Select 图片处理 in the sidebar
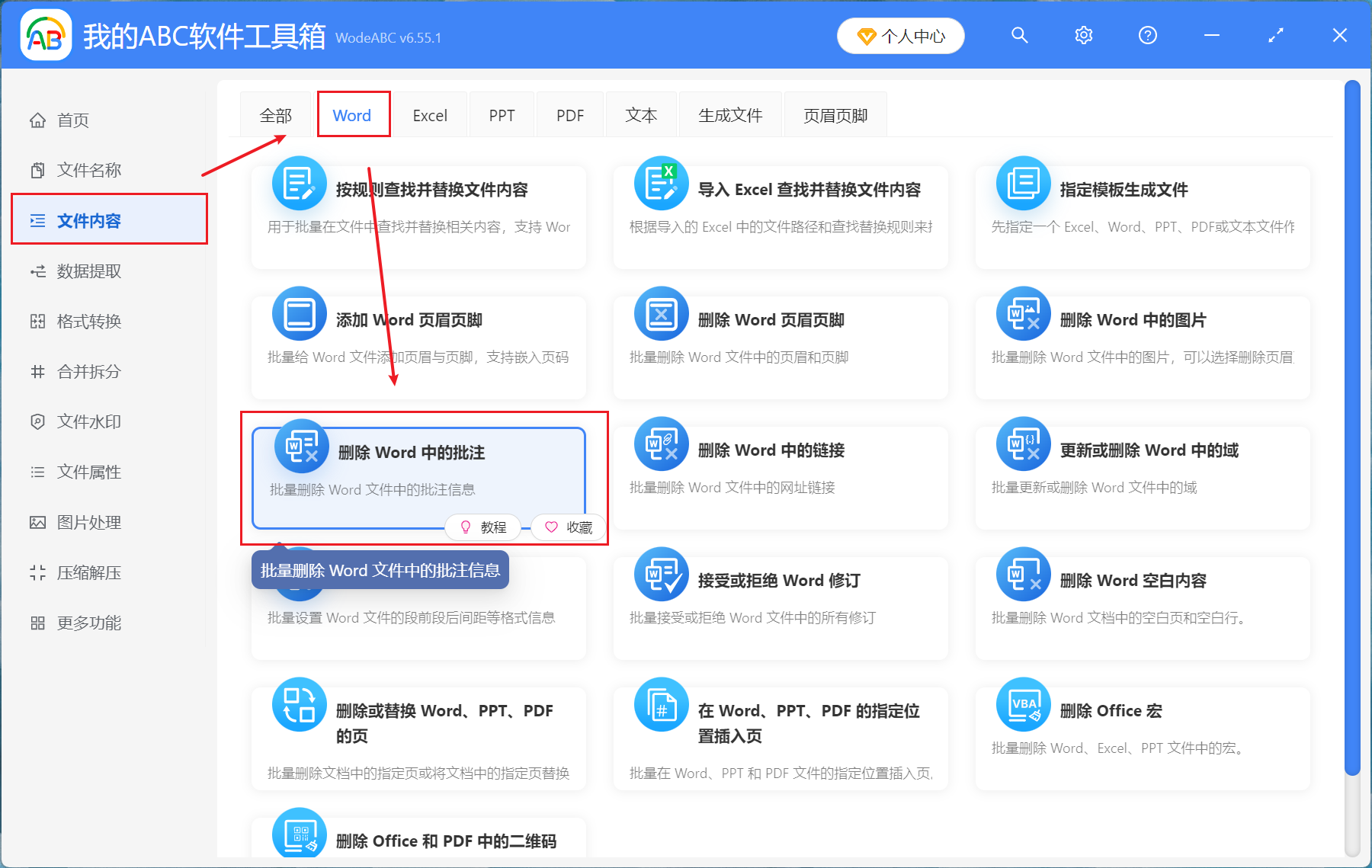Image resolution: width=1372 pixels, height=868 pixels. (x=88, y=522)
